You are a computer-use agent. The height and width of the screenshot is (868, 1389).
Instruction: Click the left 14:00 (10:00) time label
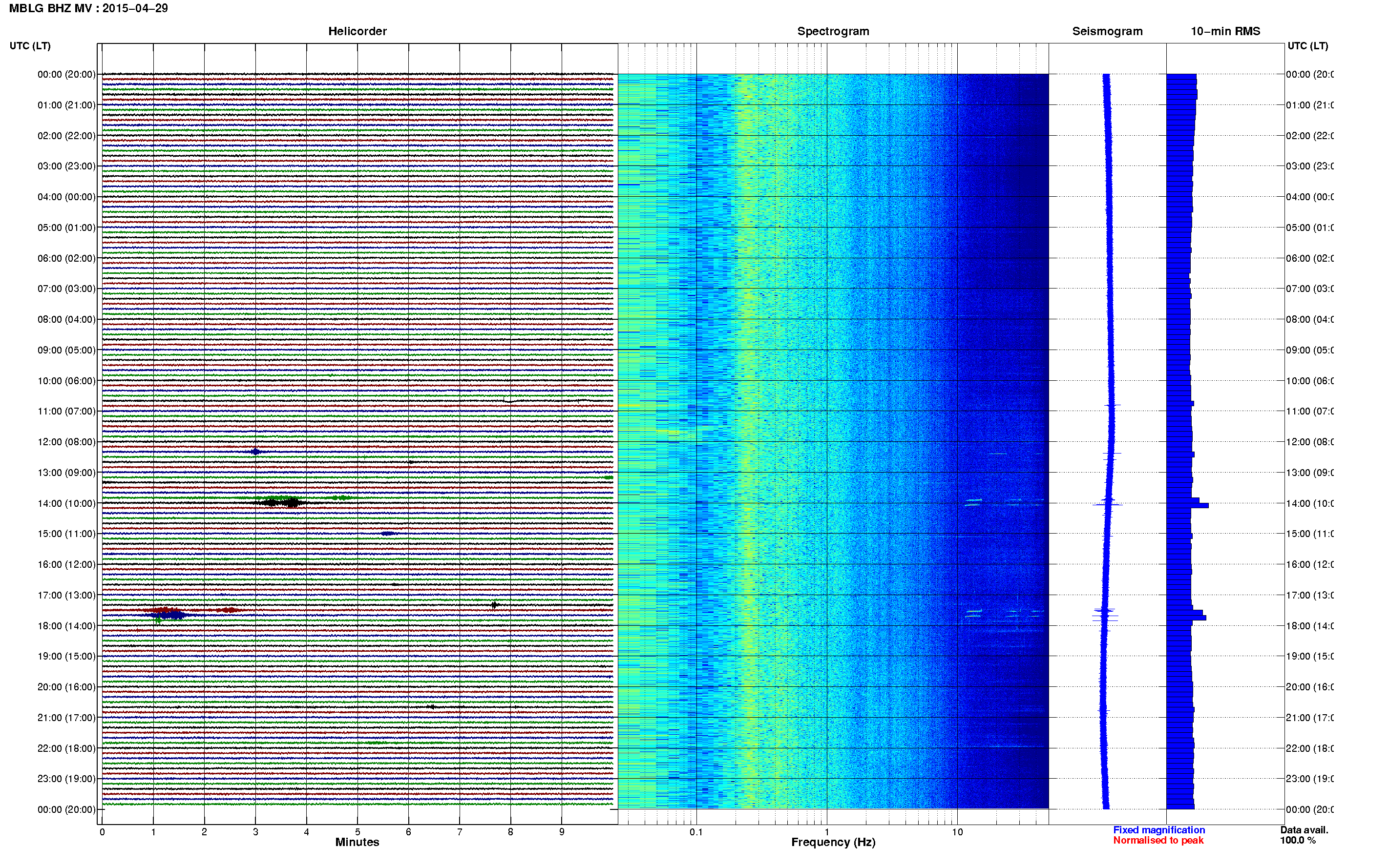(66, 503)
